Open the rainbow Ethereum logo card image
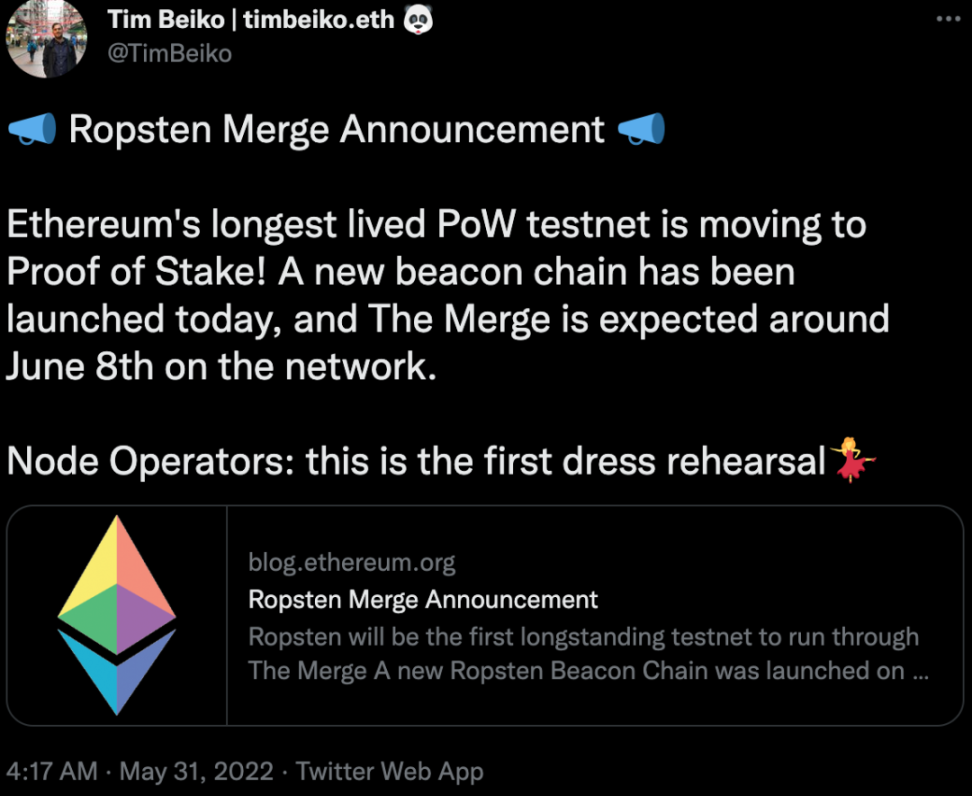 117,615
